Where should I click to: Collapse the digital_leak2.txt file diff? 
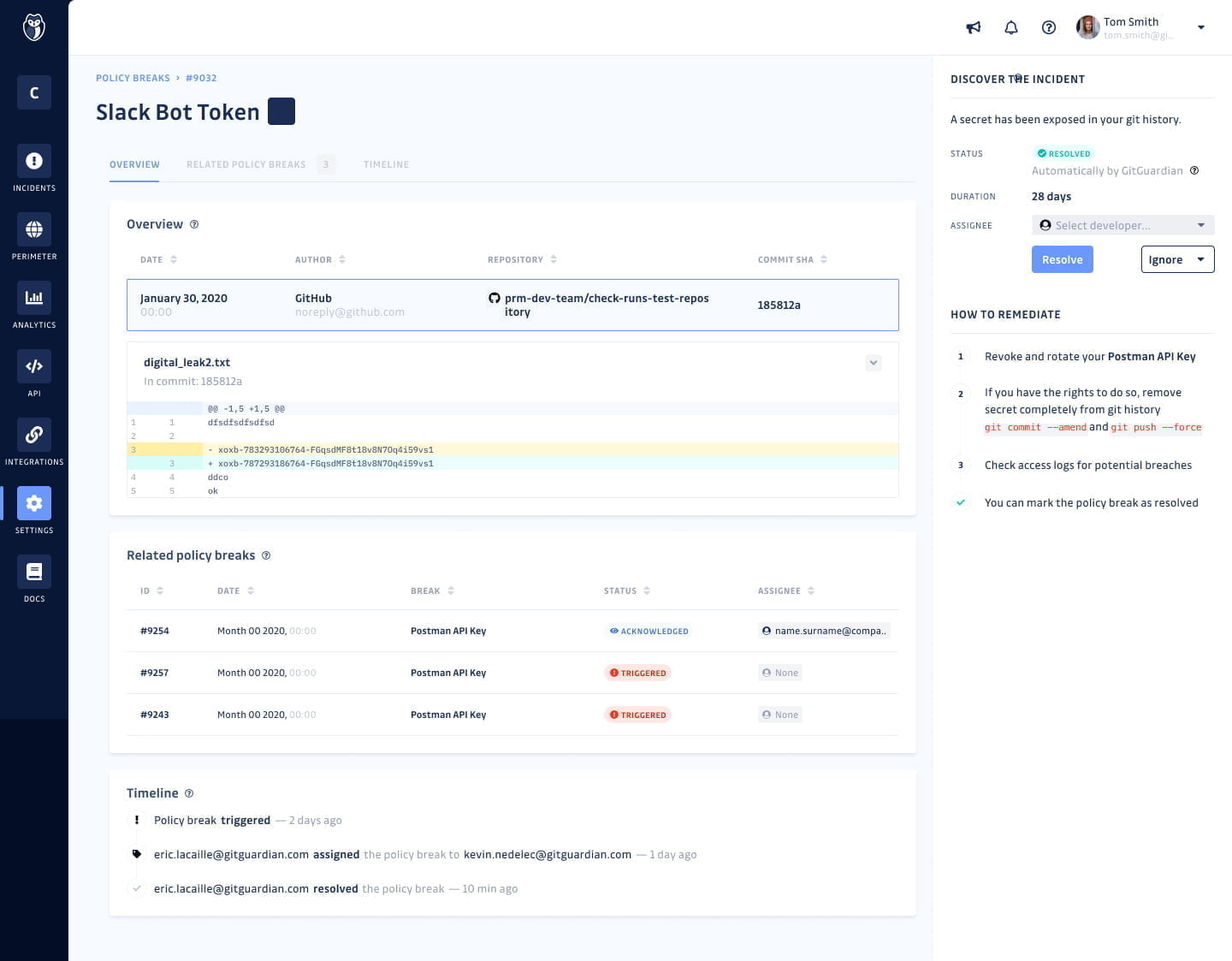pos(874,363)
